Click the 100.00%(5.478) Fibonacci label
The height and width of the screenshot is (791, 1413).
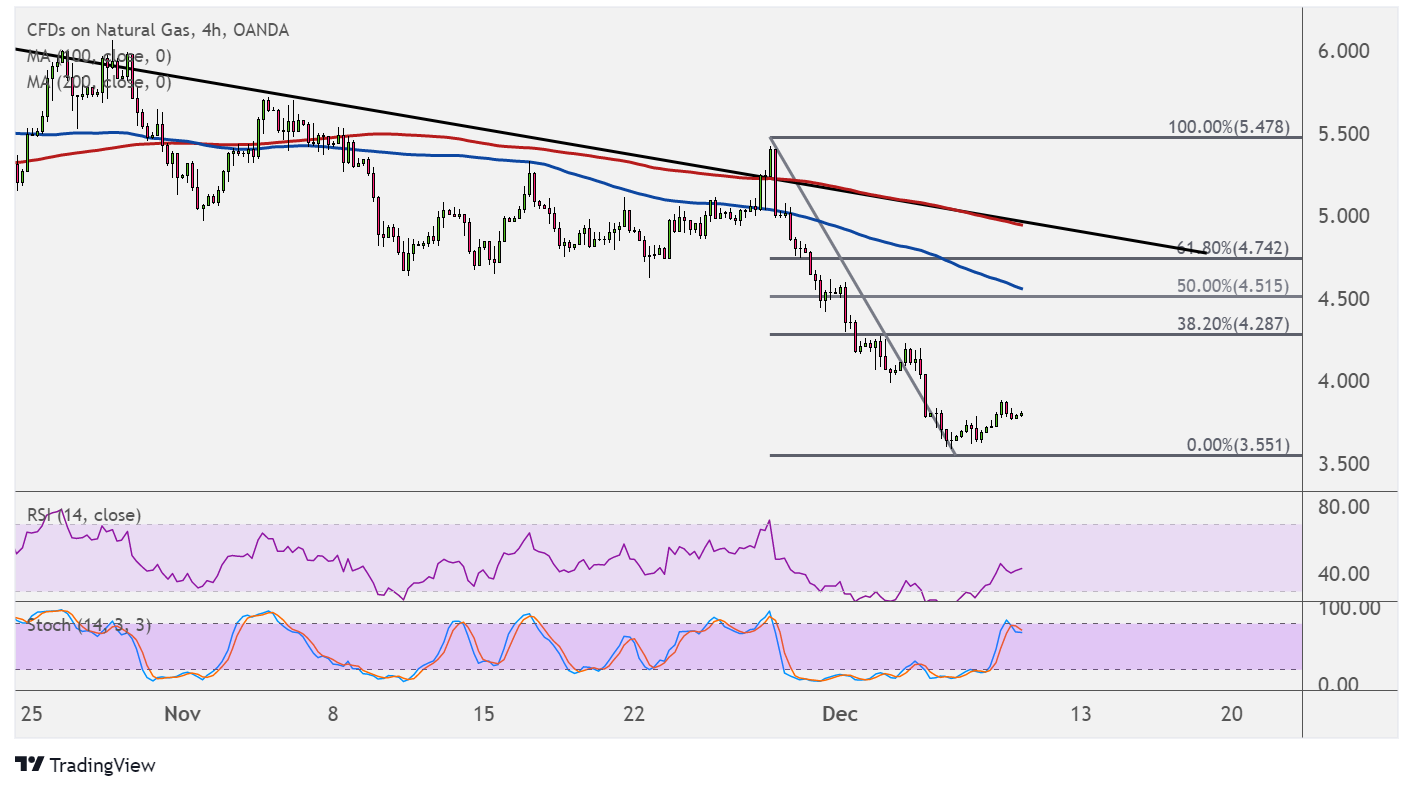(x=1229, y=127)
